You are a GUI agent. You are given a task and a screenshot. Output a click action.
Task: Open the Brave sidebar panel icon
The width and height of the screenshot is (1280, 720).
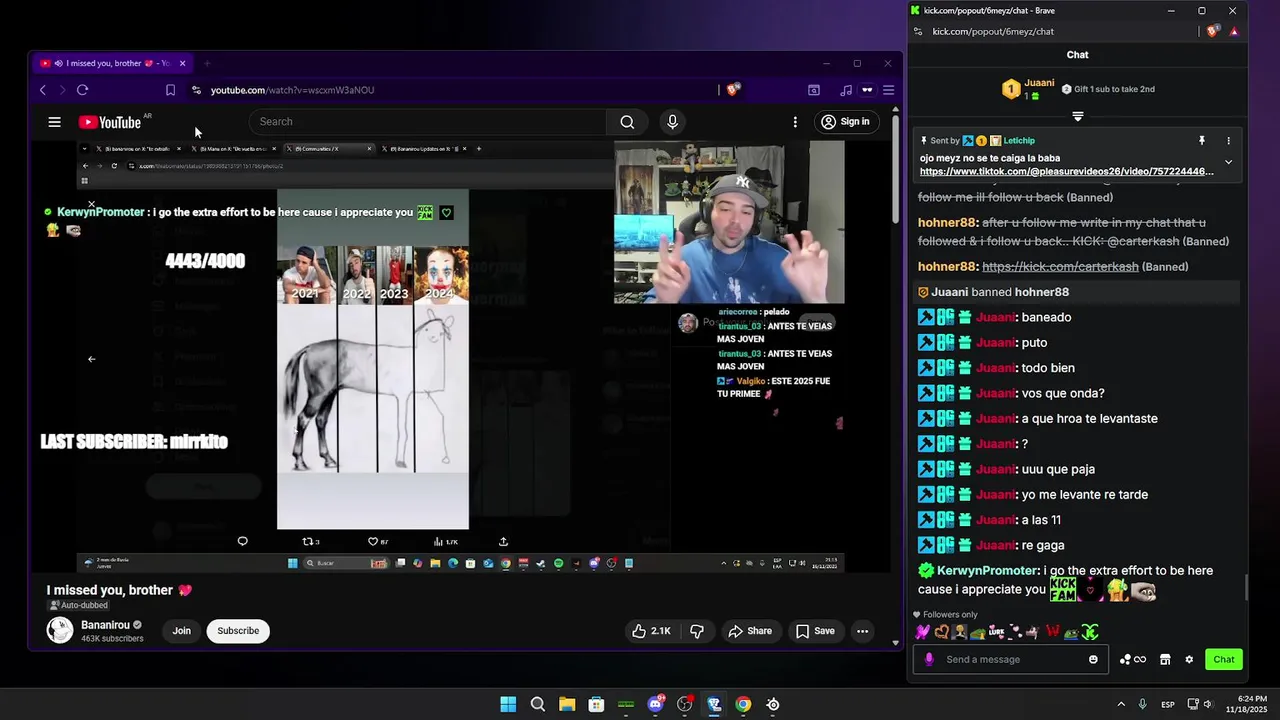(x=814, y=90)
